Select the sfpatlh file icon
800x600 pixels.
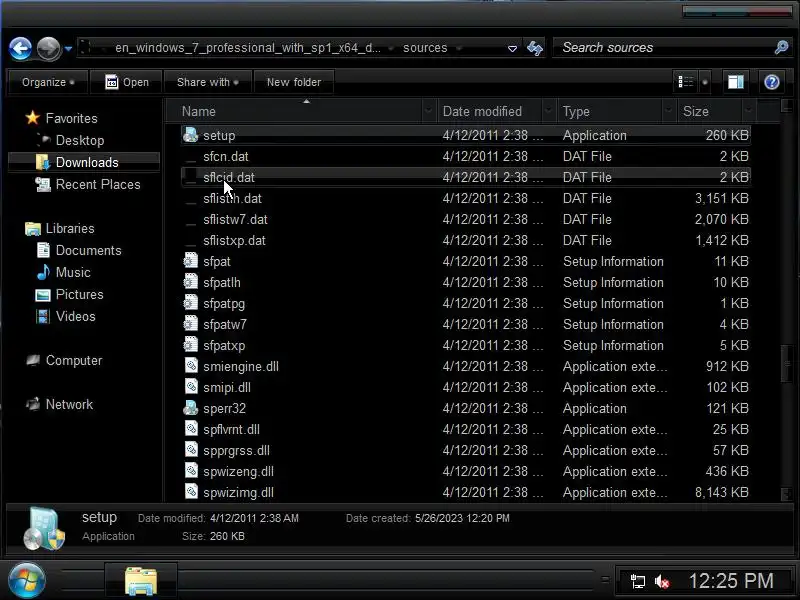[x=191, y=282]
